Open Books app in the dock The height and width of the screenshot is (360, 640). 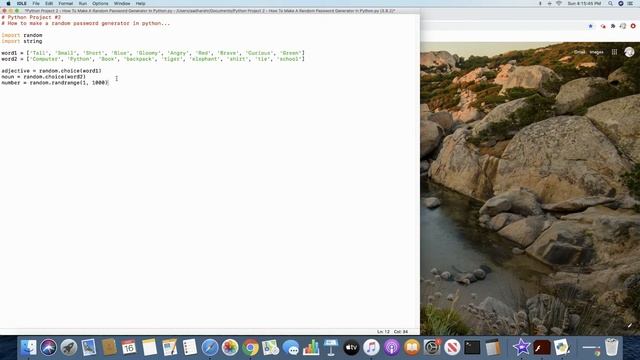pyautogui.click(x=411, y=348)
